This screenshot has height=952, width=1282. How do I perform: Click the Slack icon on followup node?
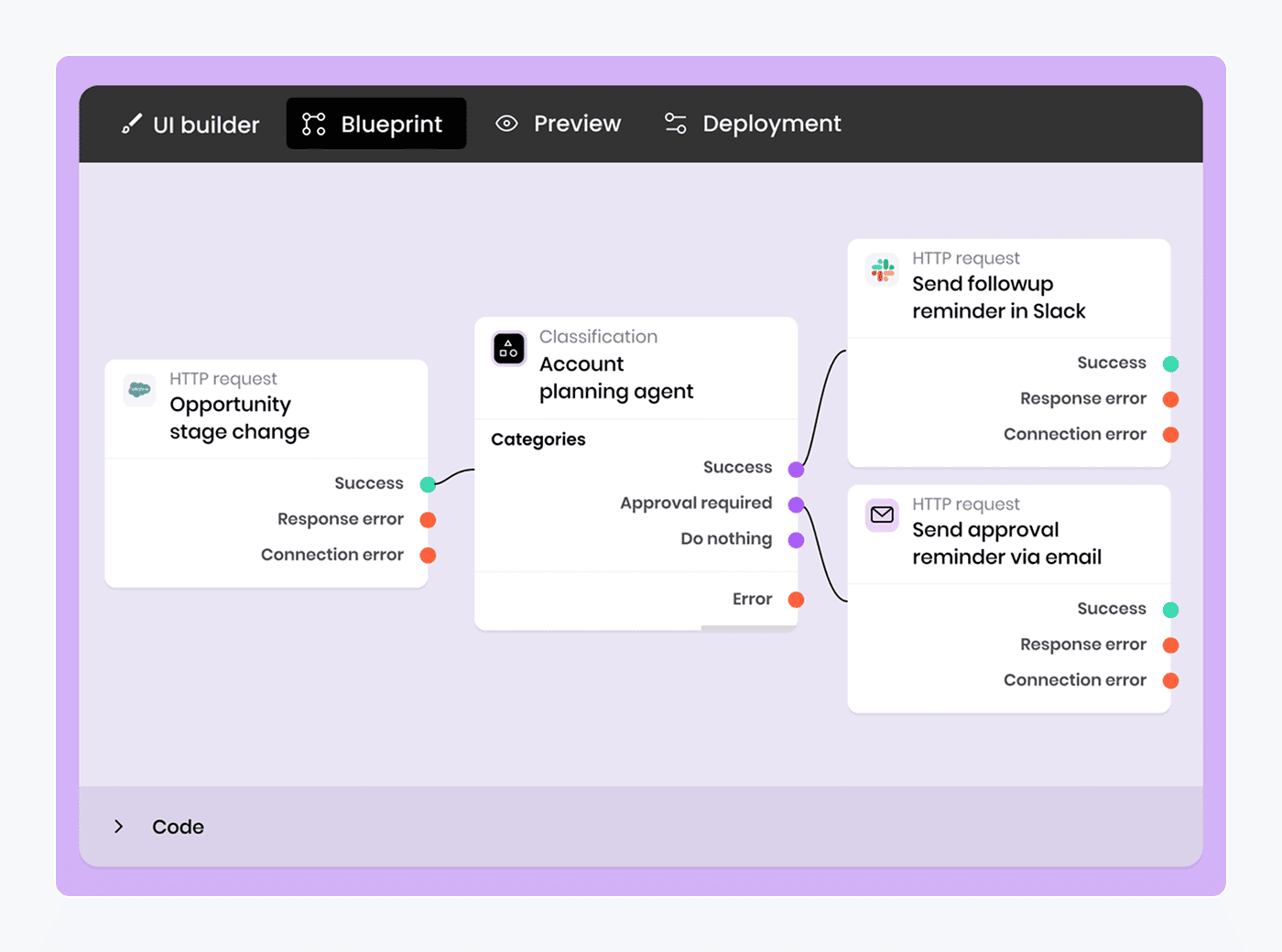pos(882,270)
